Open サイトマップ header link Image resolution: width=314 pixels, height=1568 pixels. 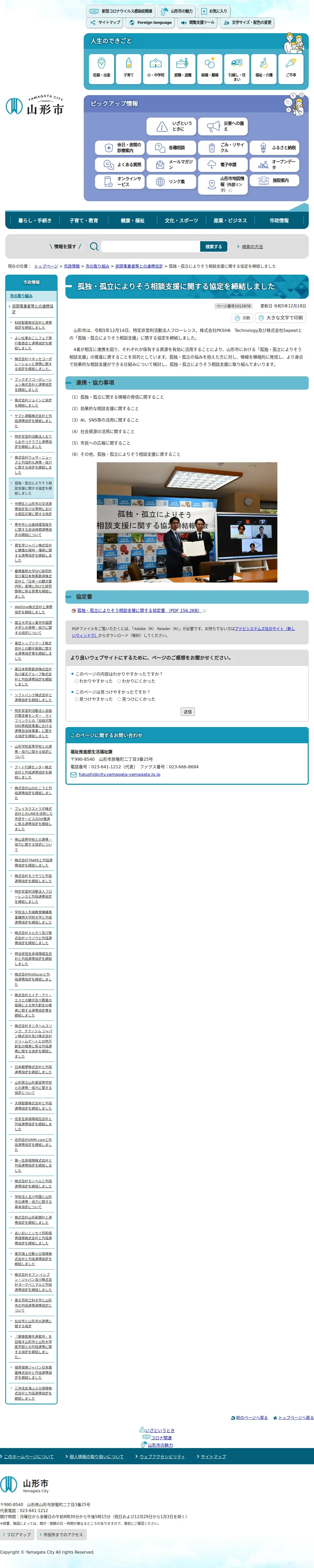coord(105,22)
